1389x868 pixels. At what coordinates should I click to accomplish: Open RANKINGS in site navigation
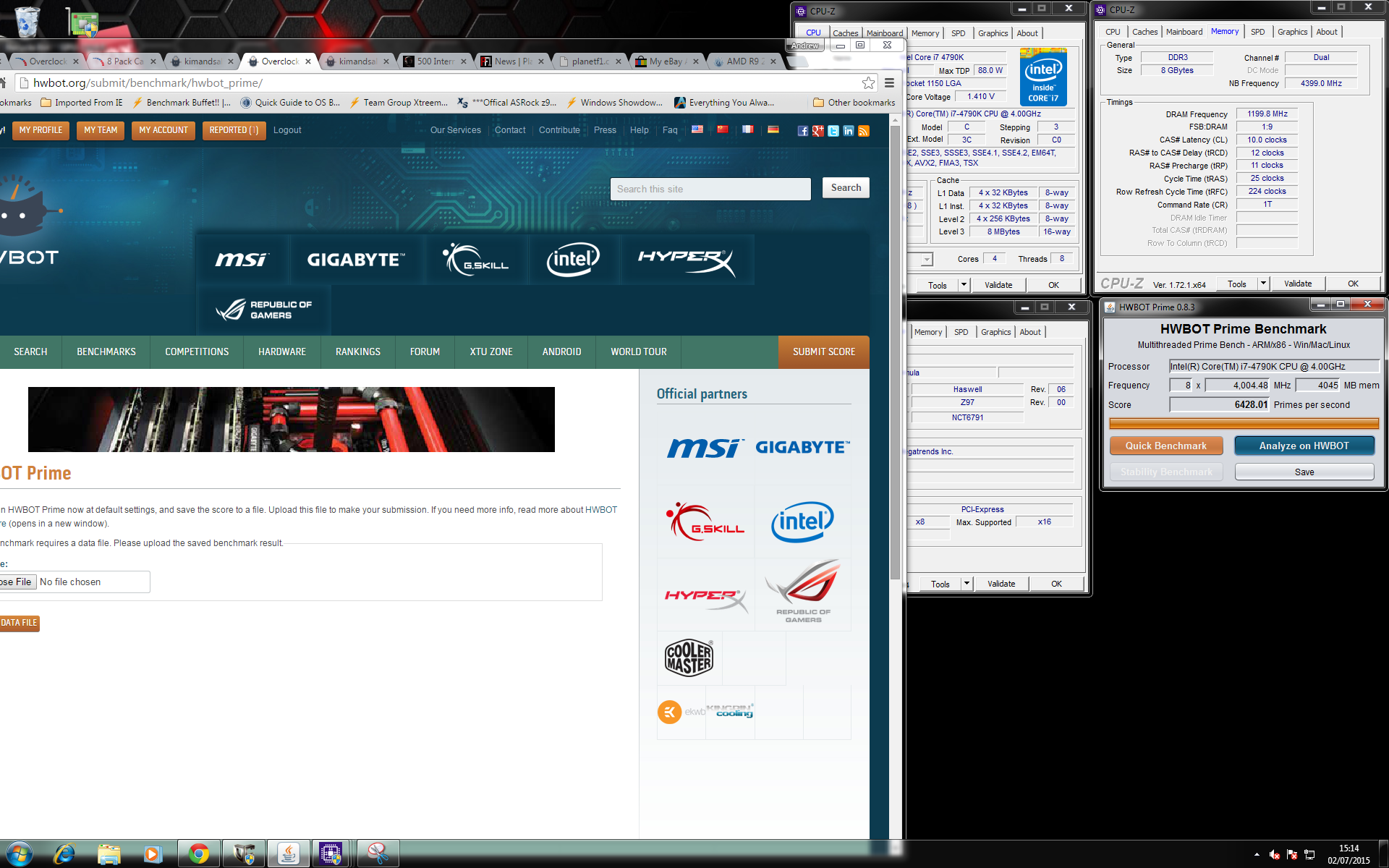358,352
